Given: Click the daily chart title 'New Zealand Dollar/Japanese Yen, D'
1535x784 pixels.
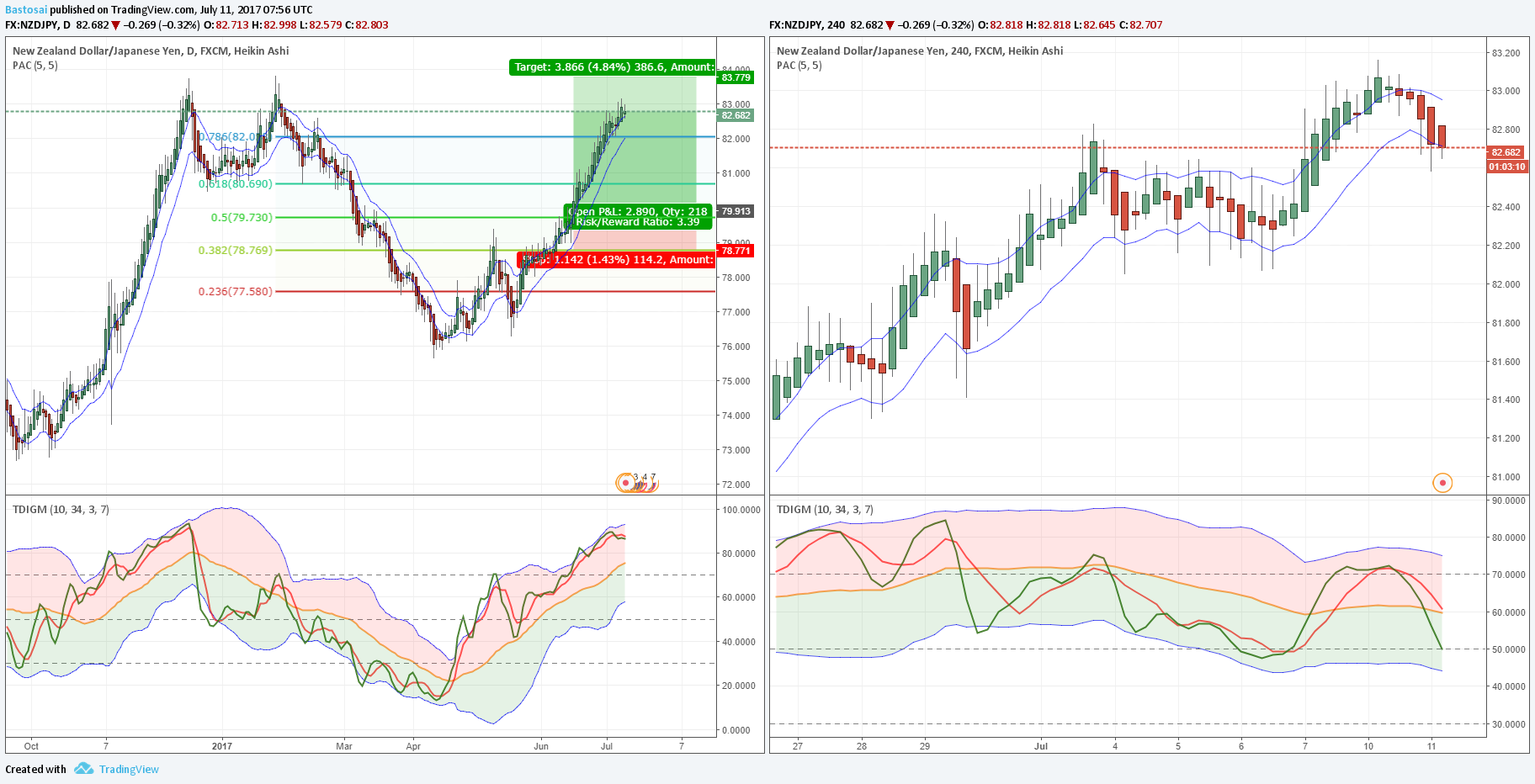Looking at the screenshot, I should [x=104, y=50].
